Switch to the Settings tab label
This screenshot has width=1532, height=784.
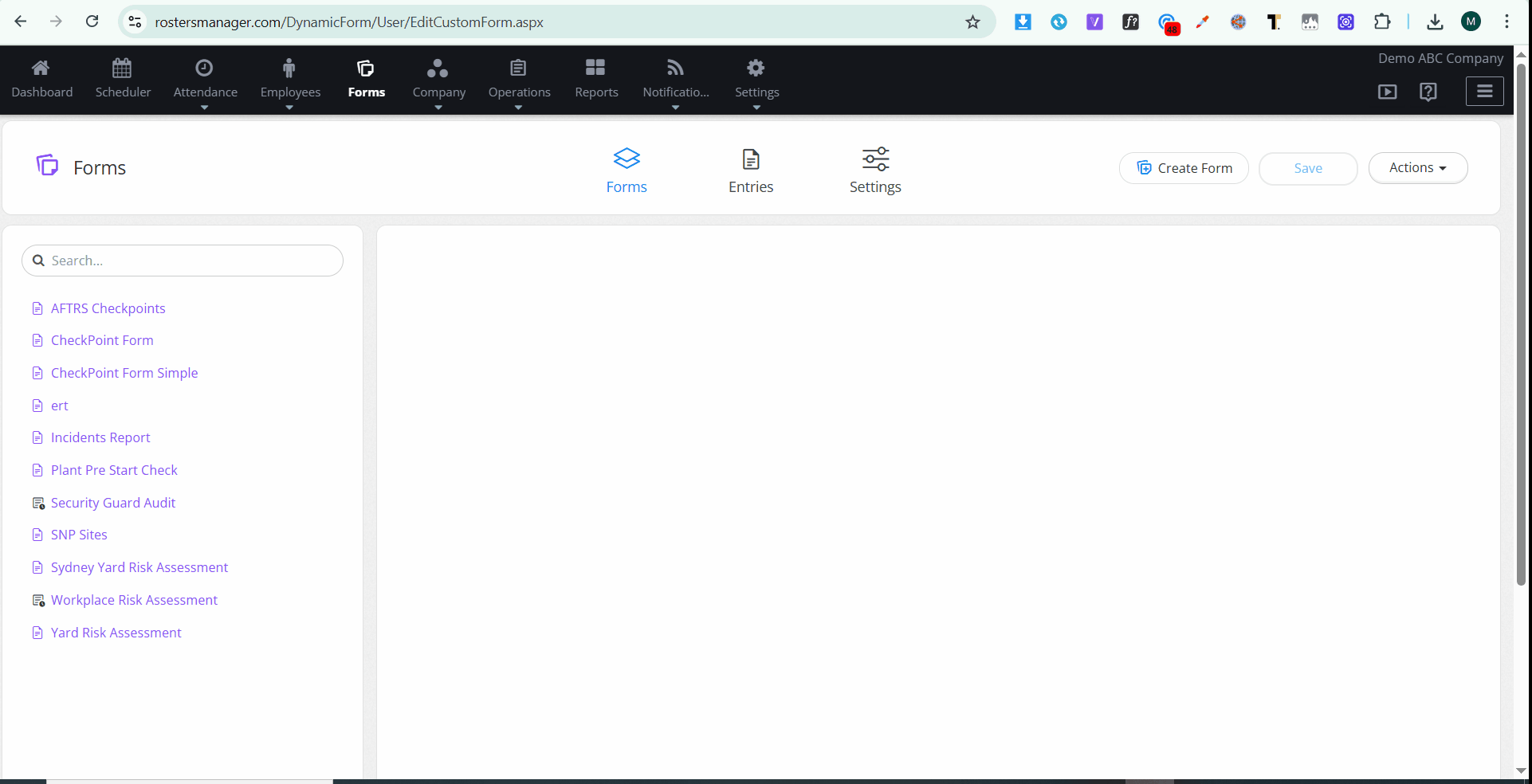point(875,186)
